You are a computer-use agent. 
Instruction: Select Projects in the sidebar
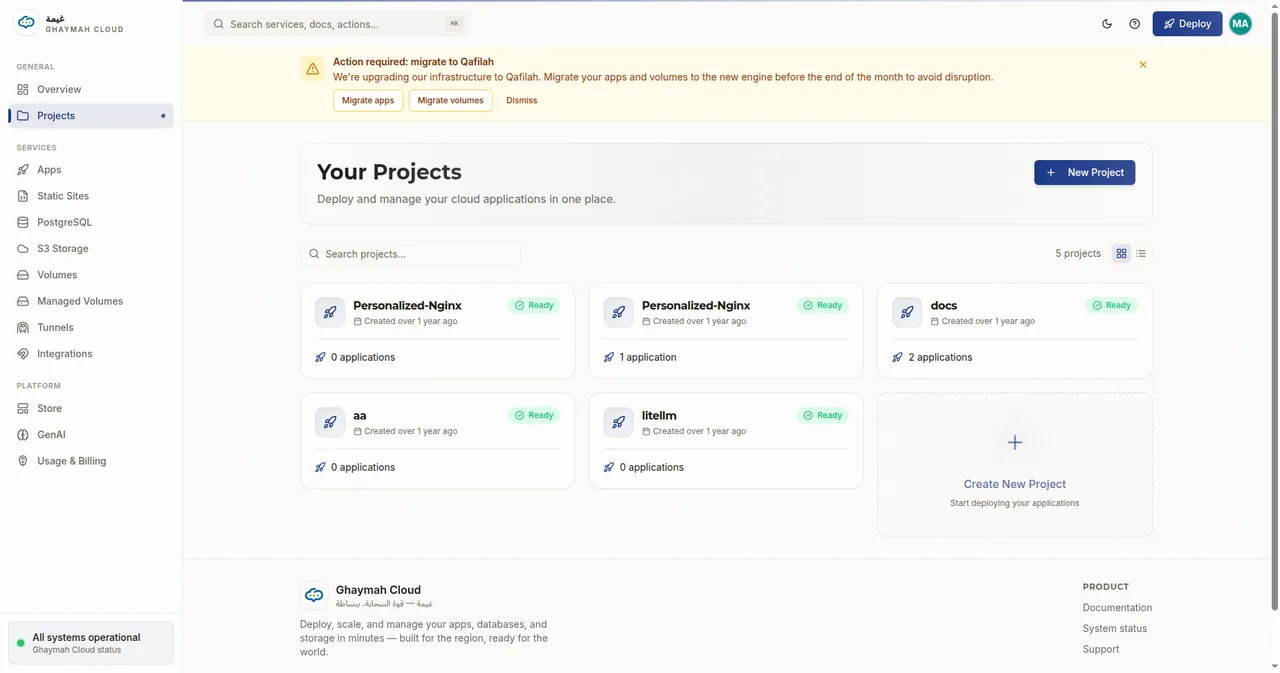(91, 116)
